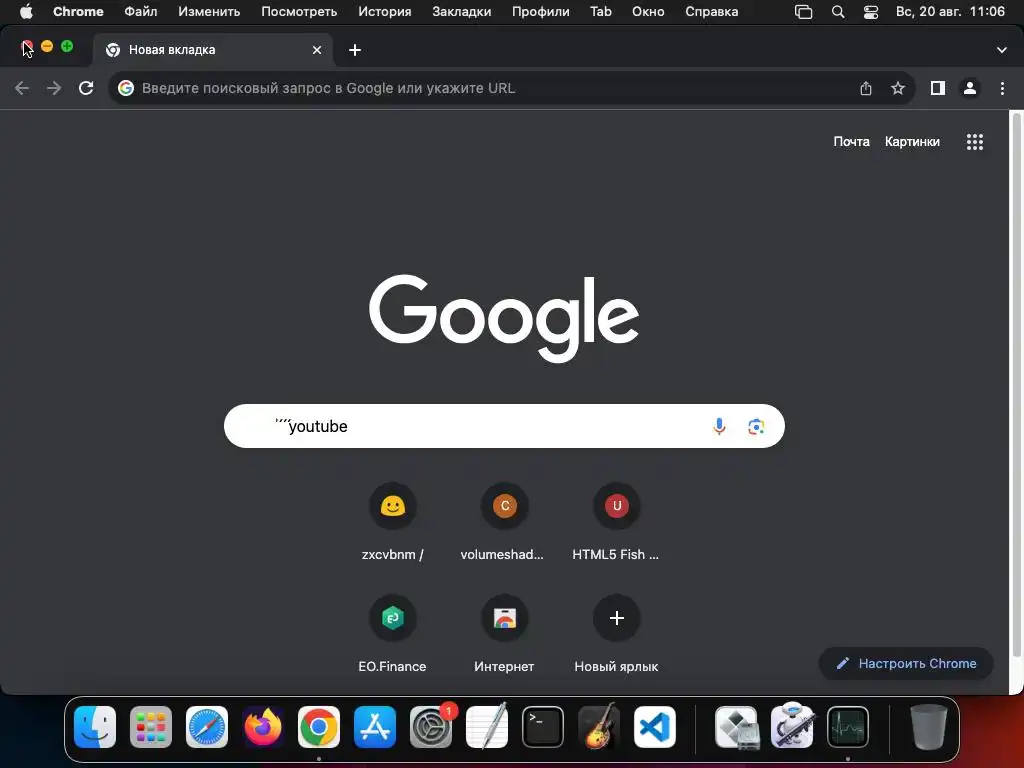Expand the tab search dropdown arrow

pyautogui.click(x=1002, y=50)
